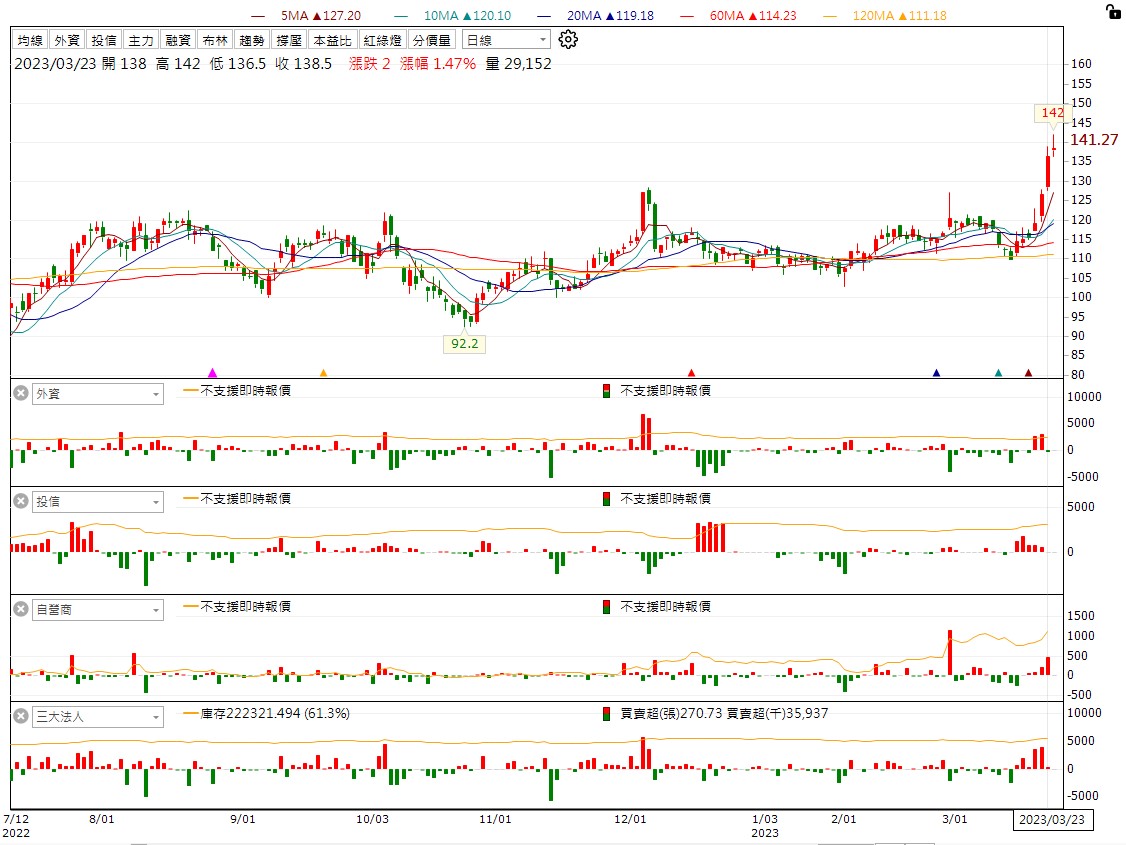Toggle the 紅綠燈 indicator overlay
This screenshot has height=845, width=1126.
coord(383,40)
